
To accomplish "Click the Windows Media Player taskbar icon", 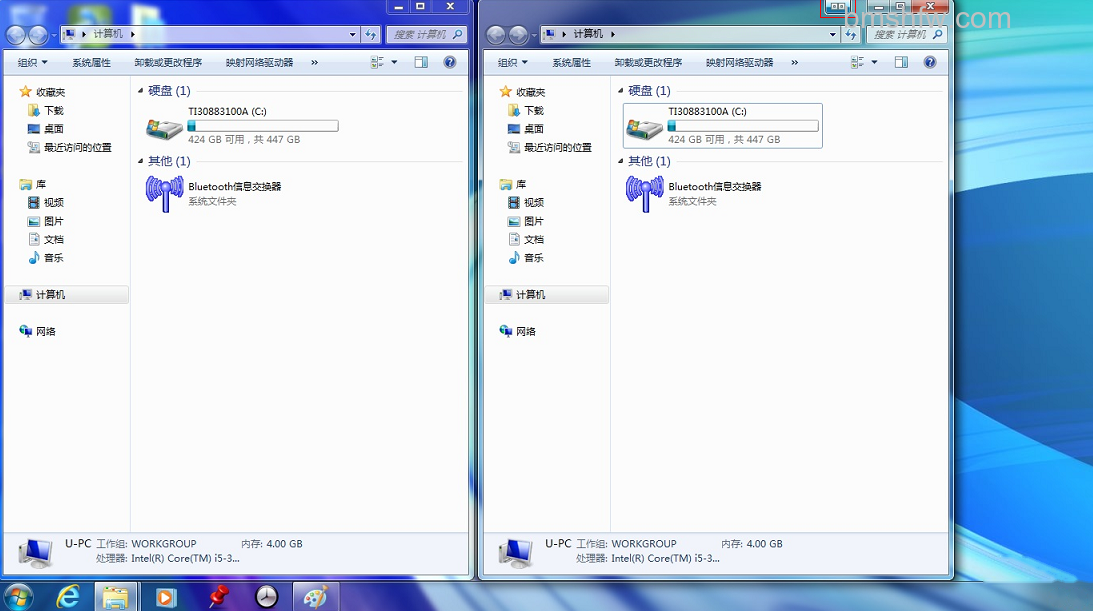I will (166, 597).
